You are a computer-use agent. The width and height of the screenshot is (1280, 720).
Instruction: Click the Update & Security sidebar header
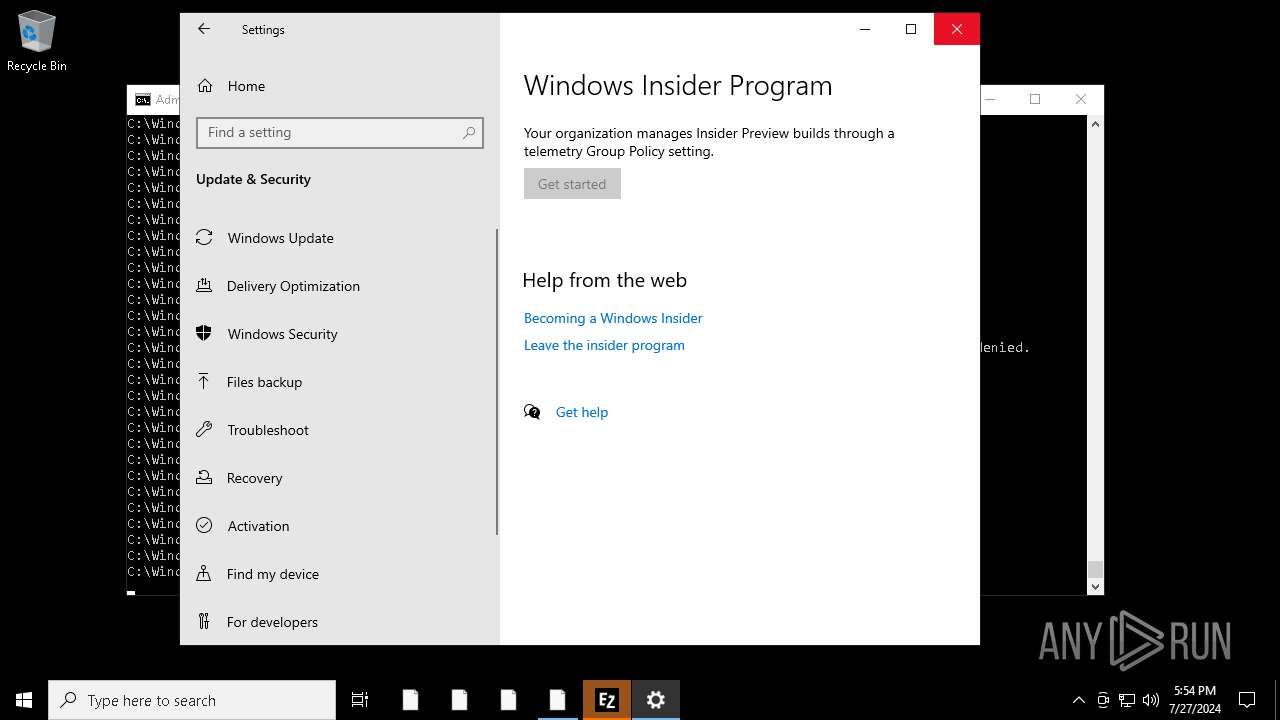pos(253,179)
